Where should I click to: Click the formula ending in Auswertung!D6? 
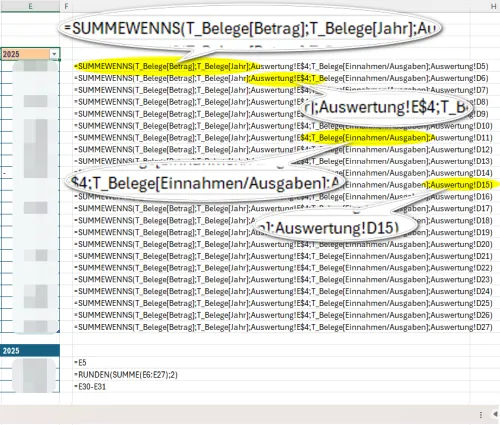click(281, 78)
